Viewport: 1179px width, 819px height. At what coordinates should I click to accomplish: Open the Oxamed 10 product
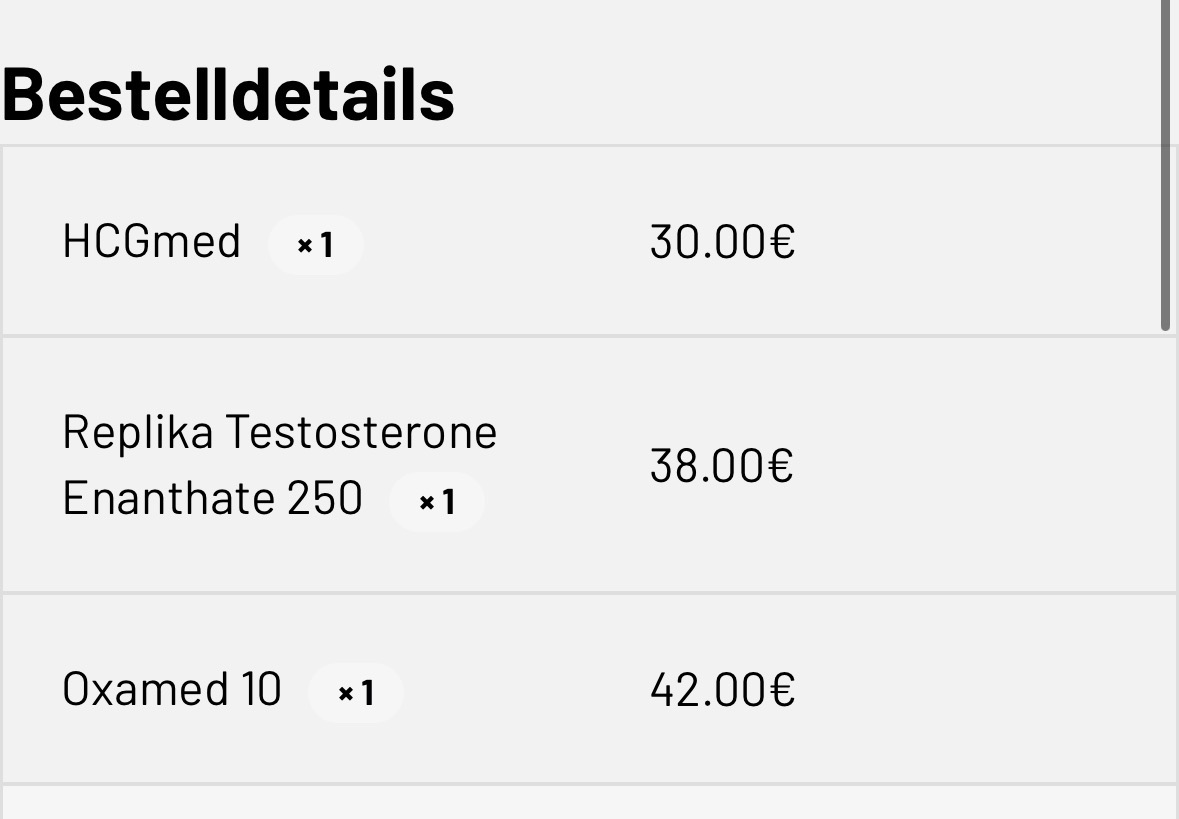pos(171,689)
